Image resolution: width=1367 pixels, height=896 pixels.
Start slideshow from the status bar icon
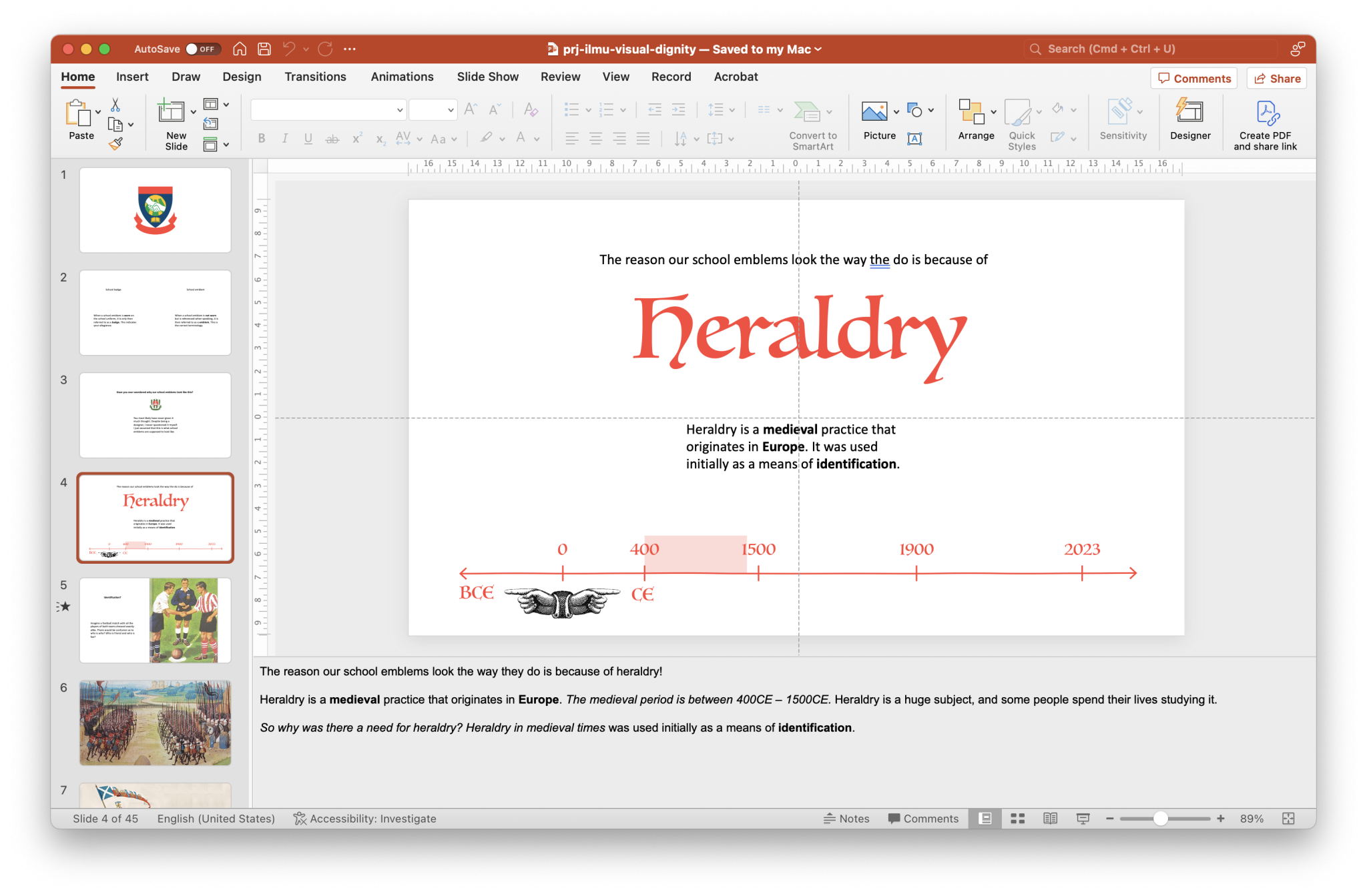pos(1082,819)
